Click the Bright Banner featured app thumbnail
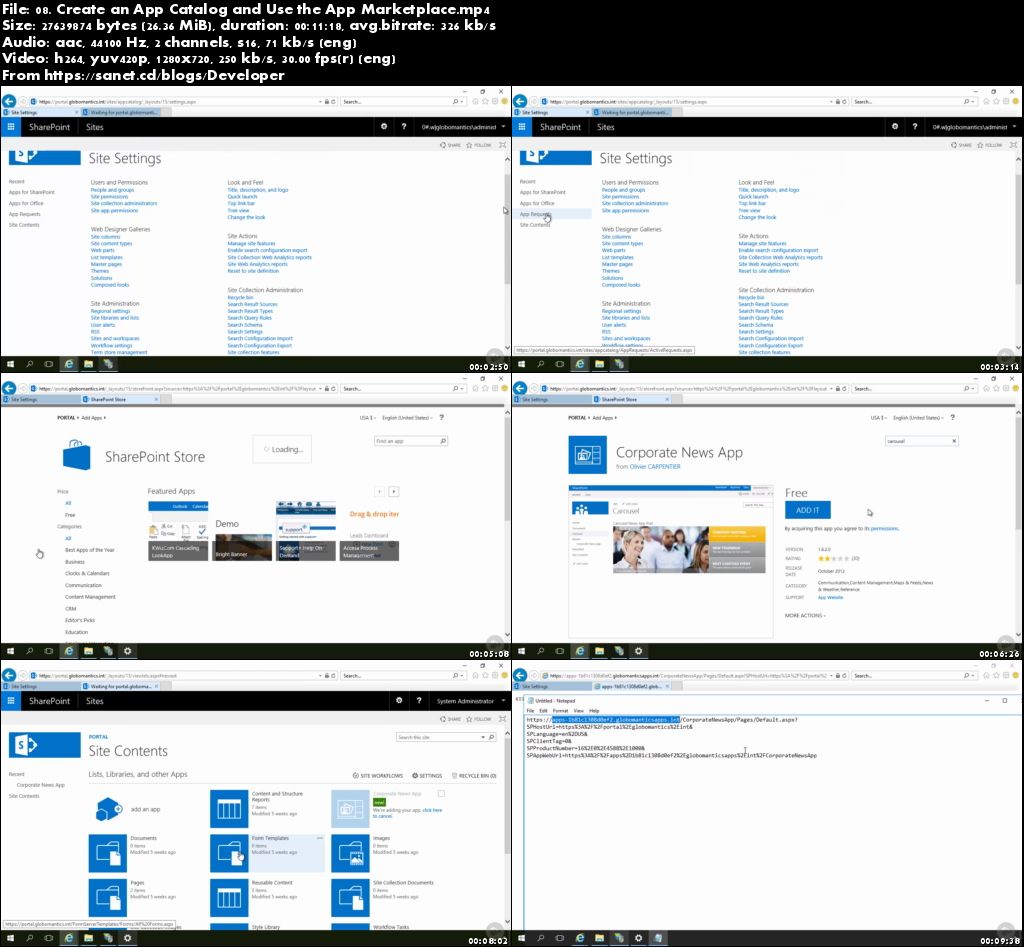The width and height of the screenshot is (1024, 947). tap(242, 547)
